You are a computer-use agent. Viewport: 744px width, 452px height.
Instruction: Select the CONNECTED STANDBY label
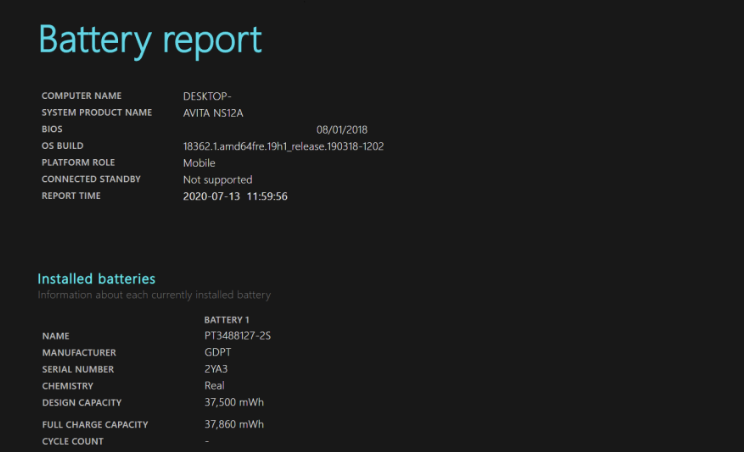coord(91,179)
